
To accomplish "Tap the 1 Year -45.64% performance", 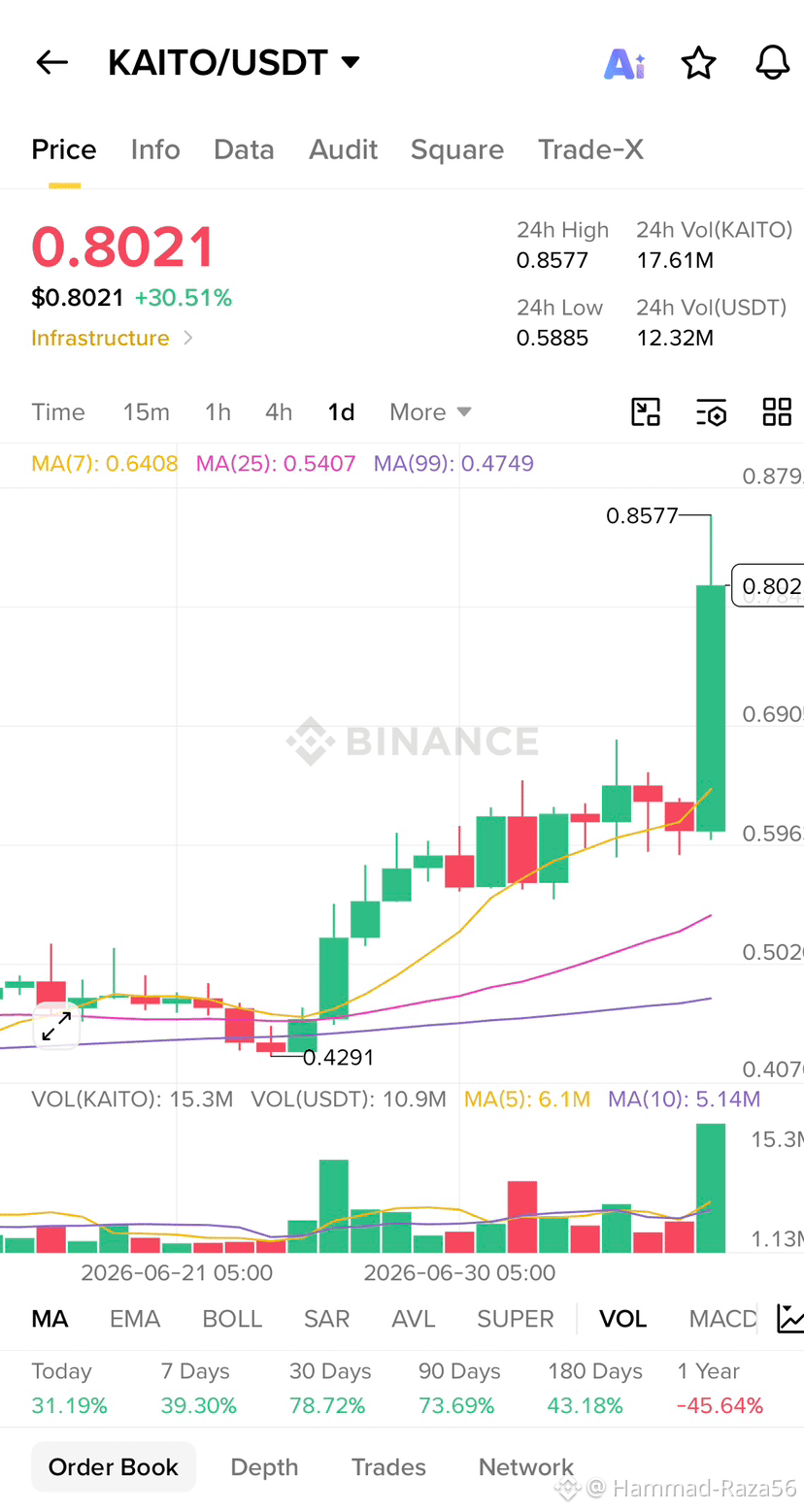I will tap(720, 1389).
